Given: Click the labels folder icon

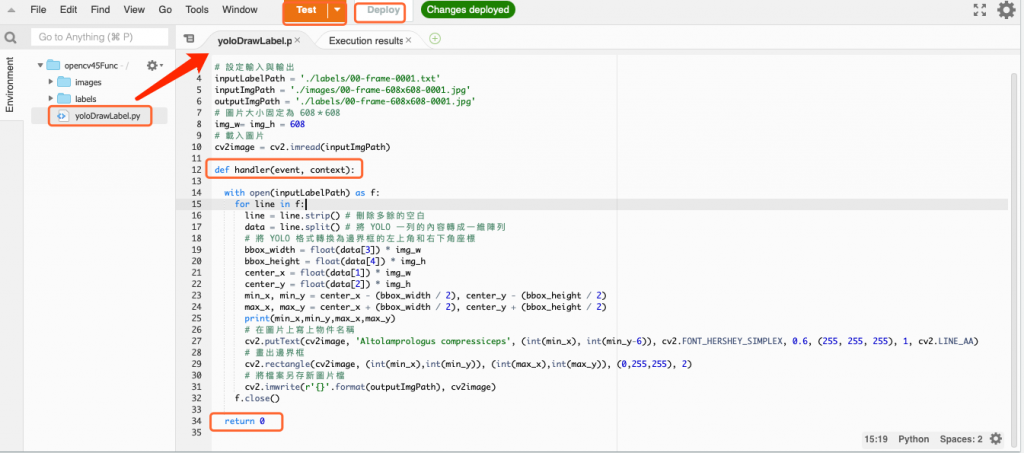Looking at the screenshot, I should point(63,99).
